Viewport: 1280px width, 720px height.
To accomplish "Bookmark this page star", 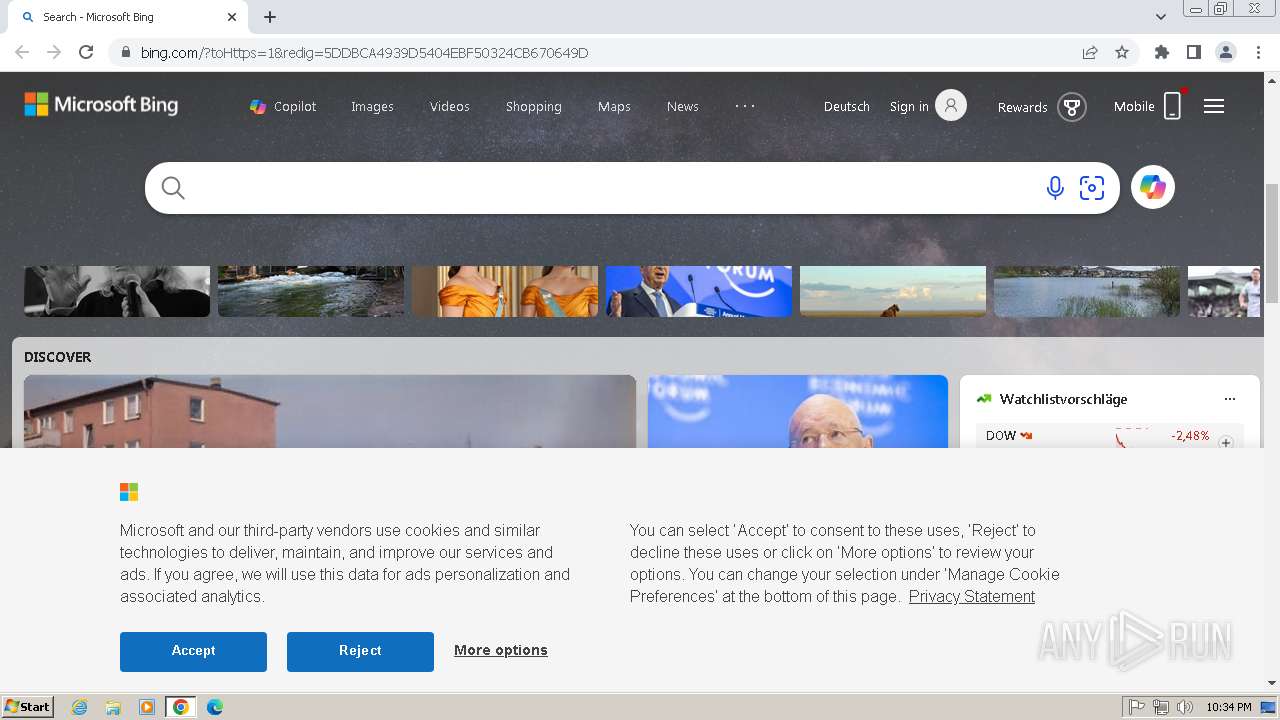I will click(1122, 52).
